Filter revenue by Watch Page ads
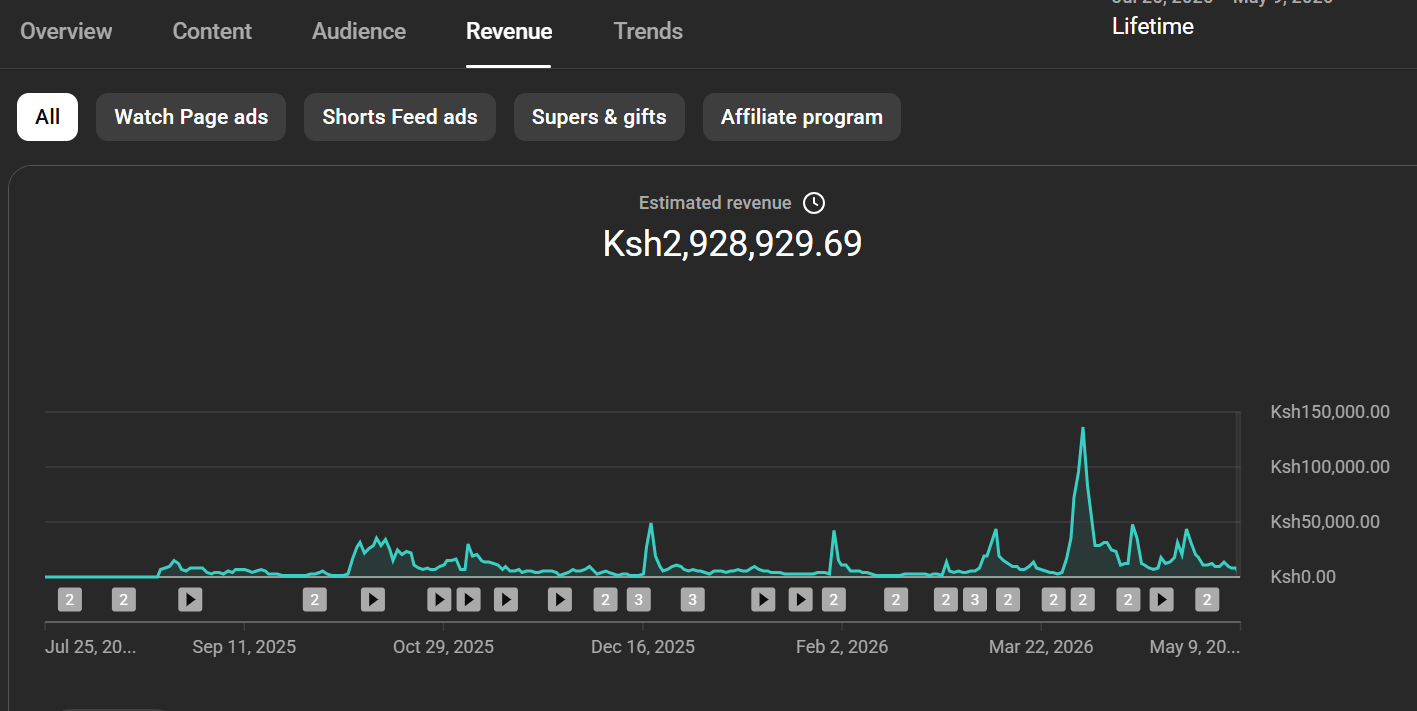 pos(191,117)
